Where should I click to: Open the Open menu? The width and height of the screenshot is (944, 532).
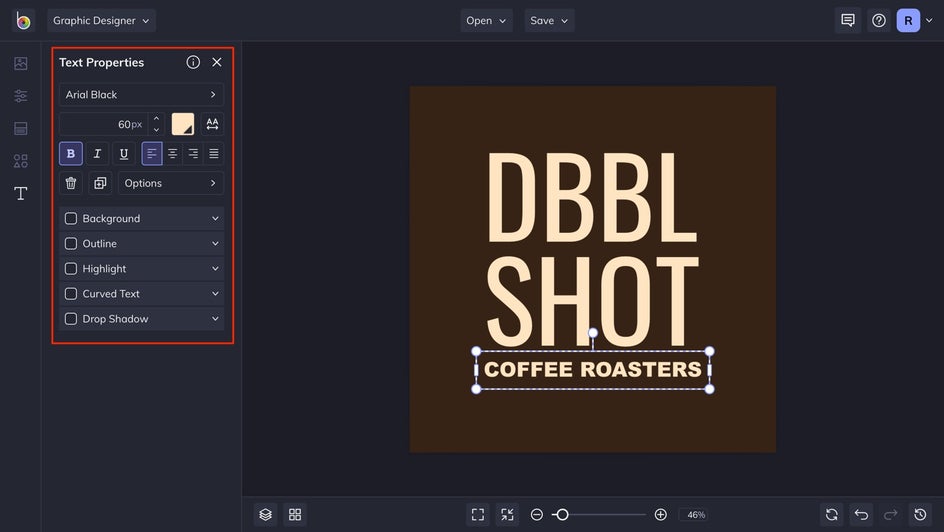[x=486, y=20]
